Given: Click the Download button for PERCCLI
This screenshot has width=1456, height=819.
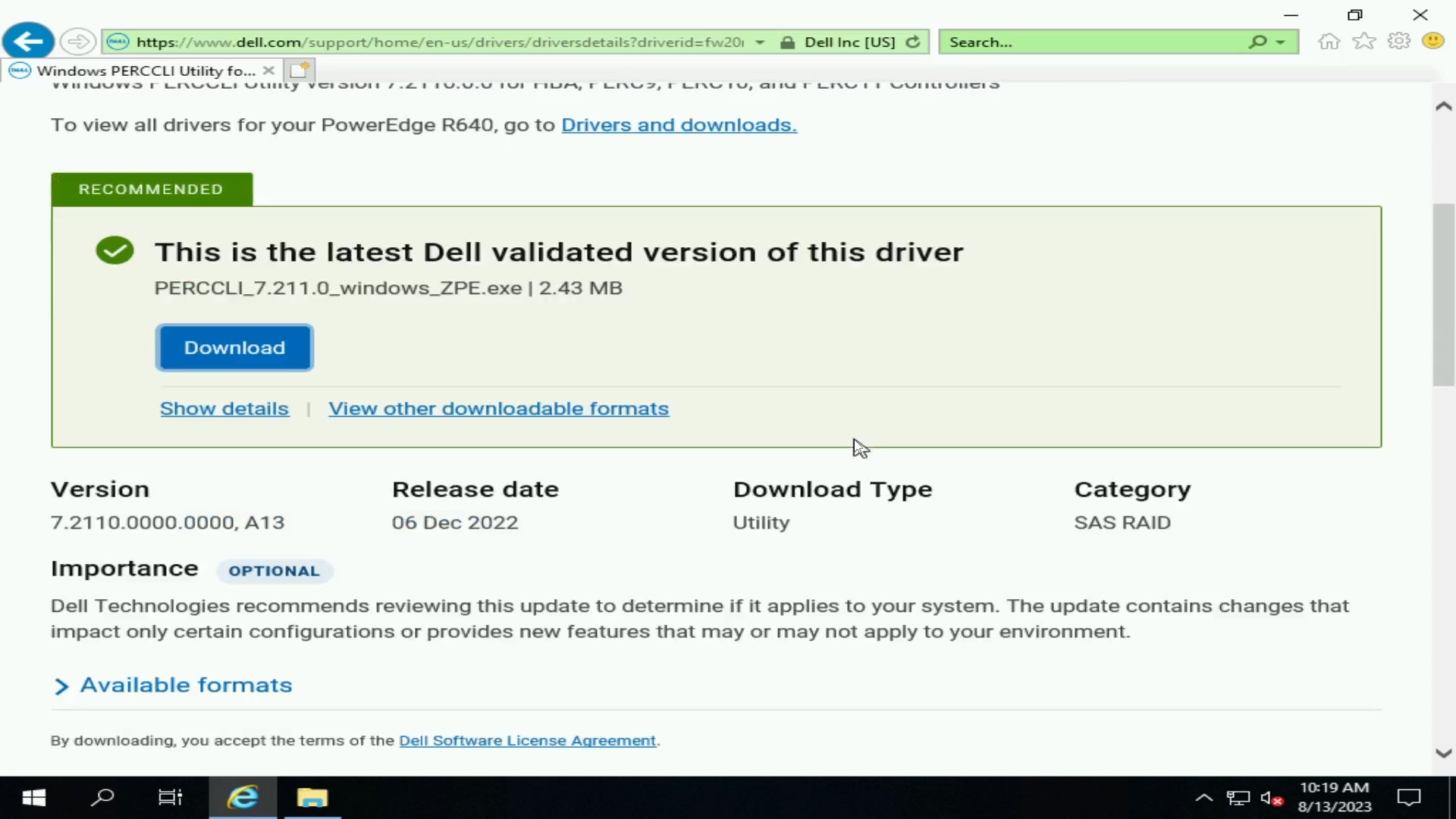Looking at the screenshot, I should point(234,347).
